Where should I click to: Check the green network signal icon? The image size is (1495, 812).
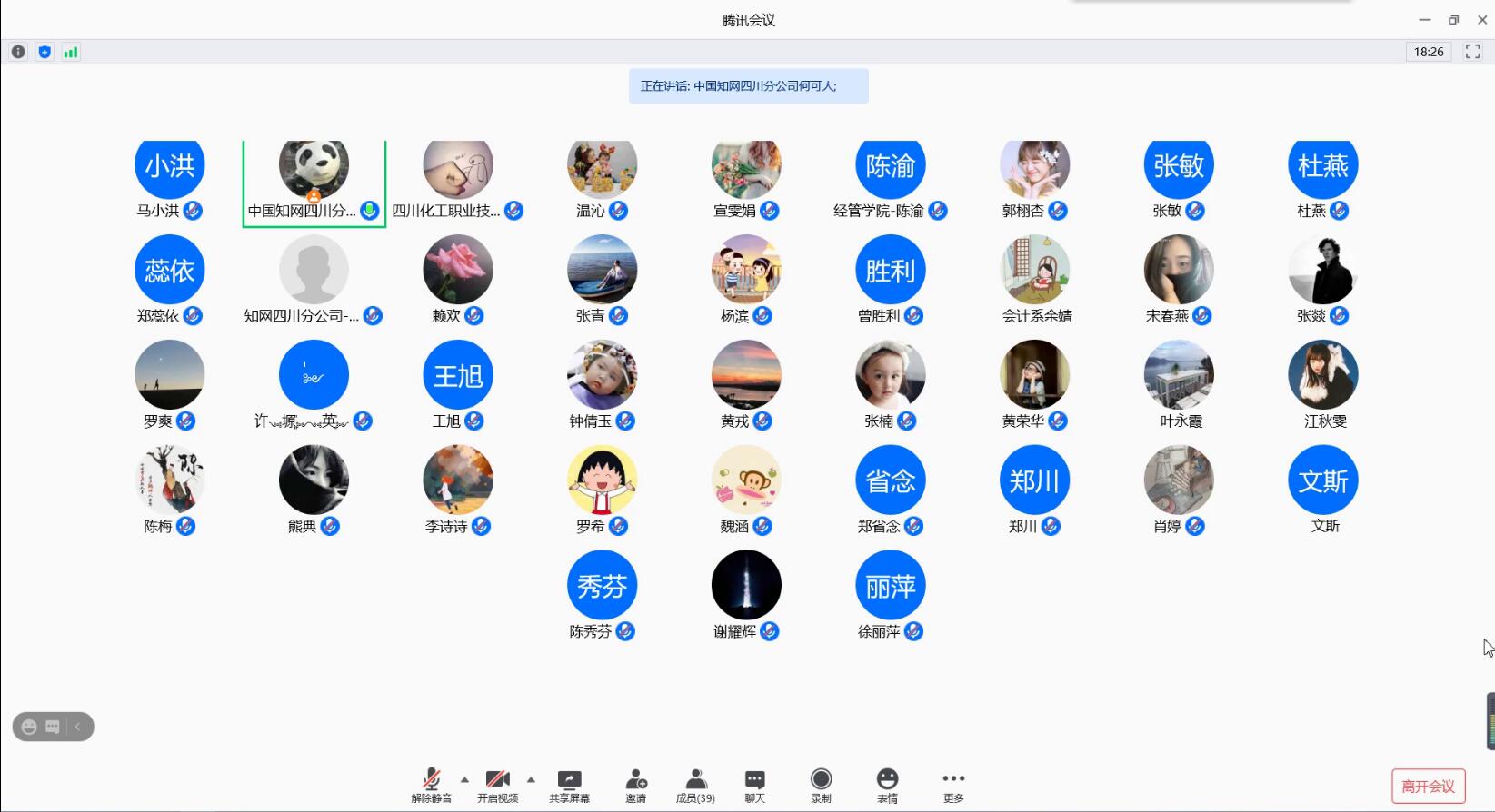point(71,52)
